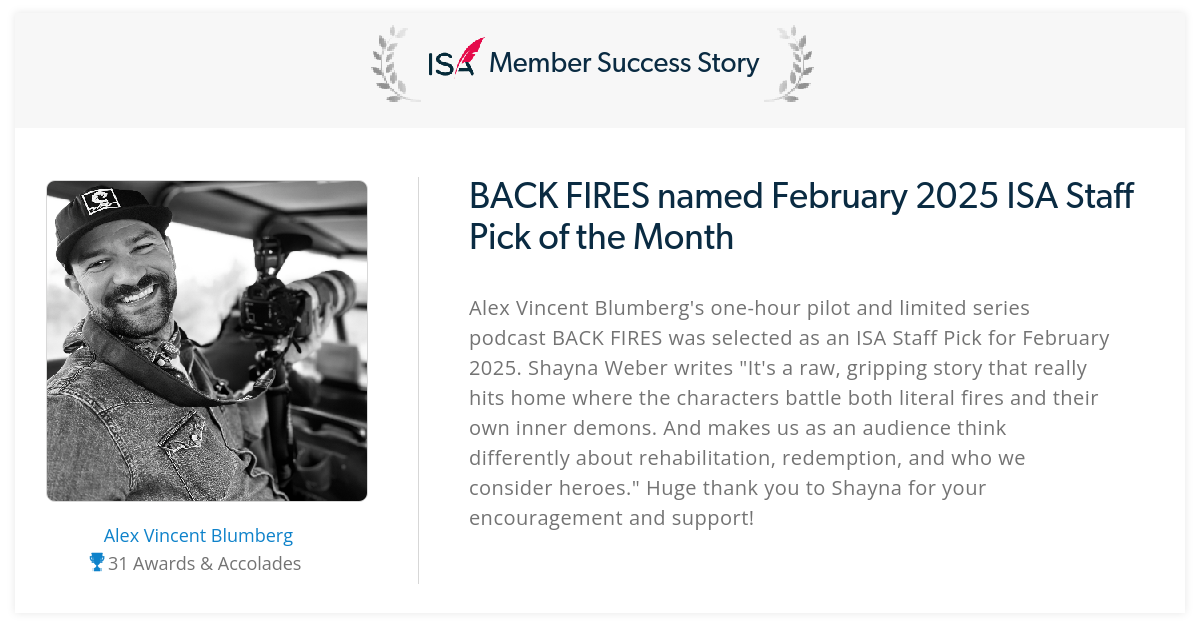1200x630 pixels.
Task: Click 'encouragement and support!' closing text
Action: pyautogui.click(x=611, y=519)
